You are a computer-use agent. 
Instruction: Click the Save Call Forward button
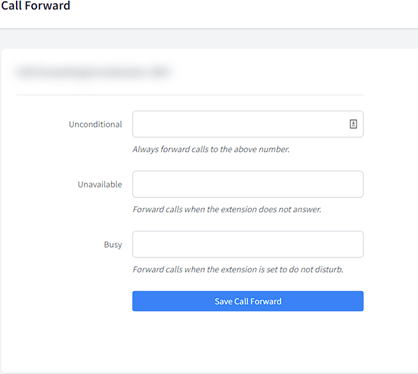click(x=248, y=301)
